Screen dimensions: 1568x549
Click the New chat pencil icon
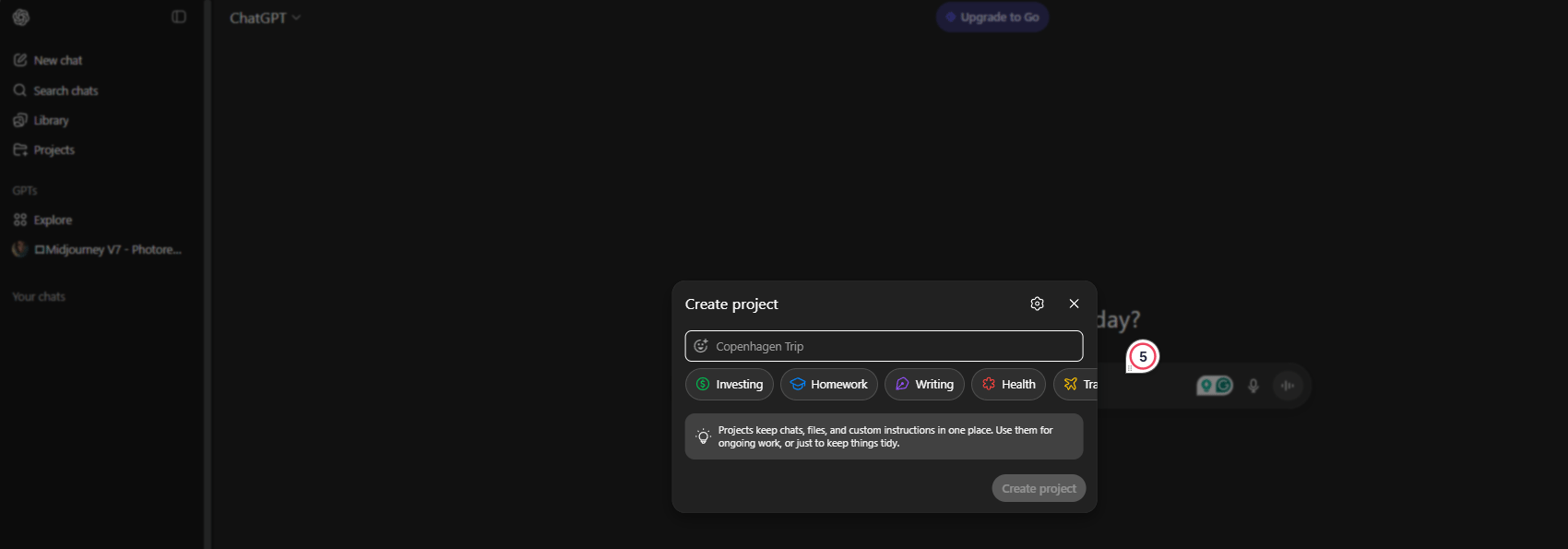point(20,60)
